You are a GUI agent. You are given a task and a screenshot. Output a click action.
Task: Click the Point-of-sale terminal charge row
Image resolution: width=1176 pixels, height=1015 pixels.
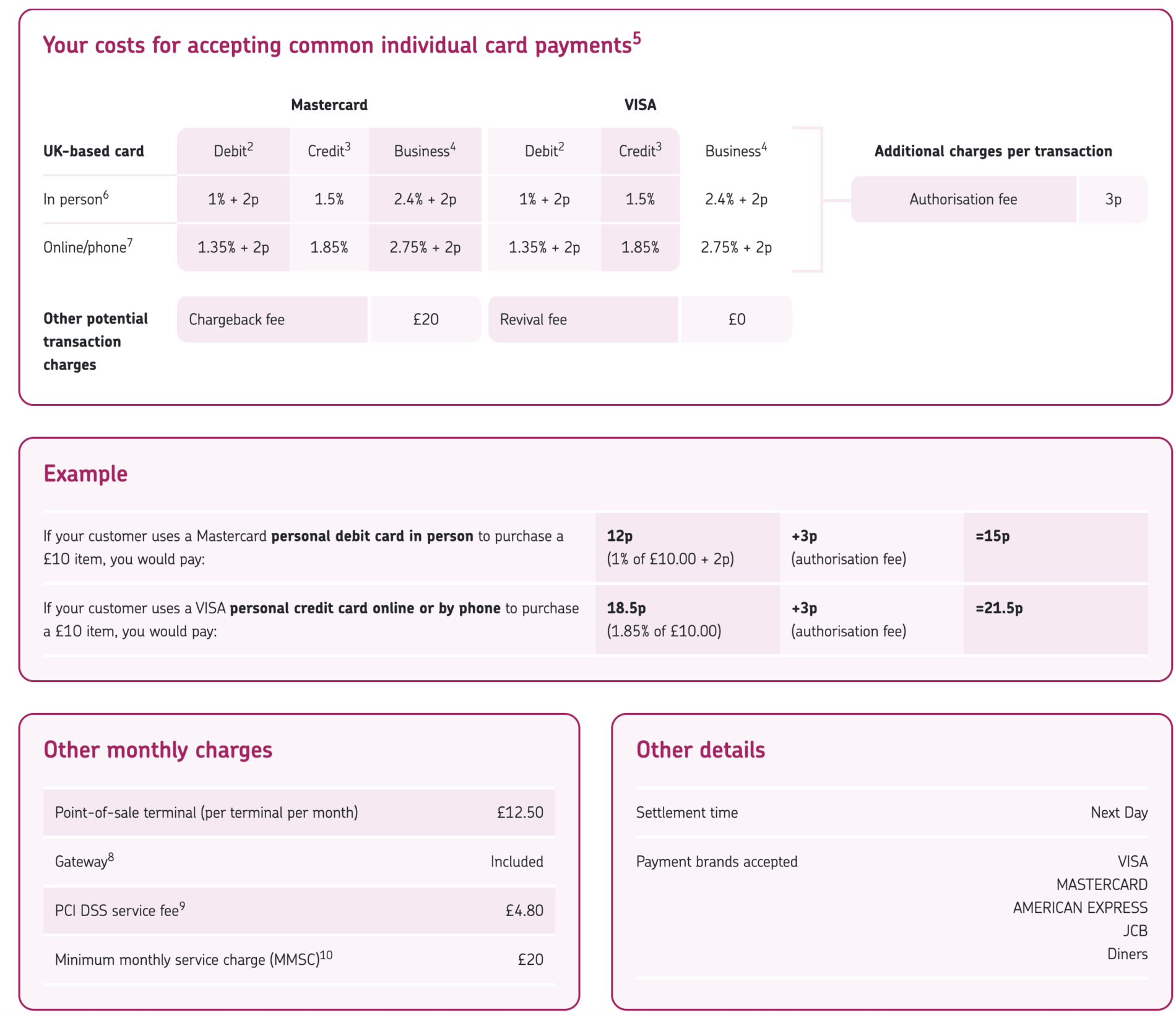point(299,813)
